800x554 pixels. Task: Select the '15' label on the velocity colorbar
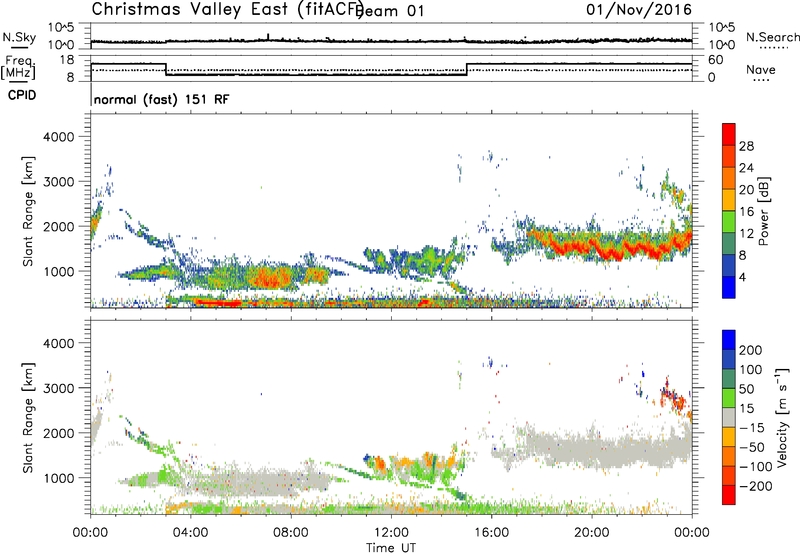tap(746, 409)
